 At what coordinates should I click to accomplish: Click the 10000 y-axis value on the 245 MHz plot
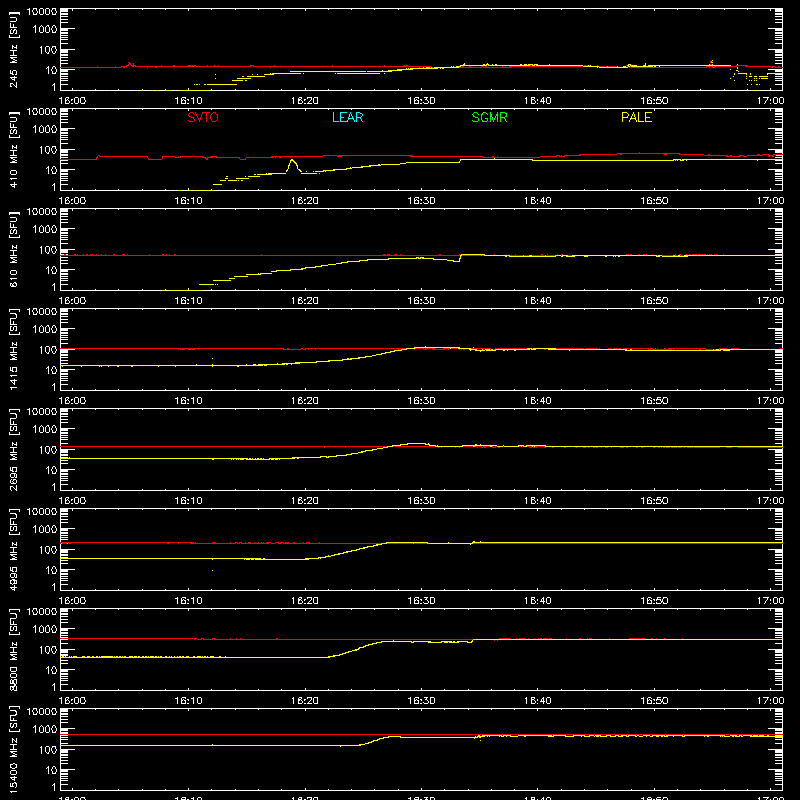(x=42, y=12)
